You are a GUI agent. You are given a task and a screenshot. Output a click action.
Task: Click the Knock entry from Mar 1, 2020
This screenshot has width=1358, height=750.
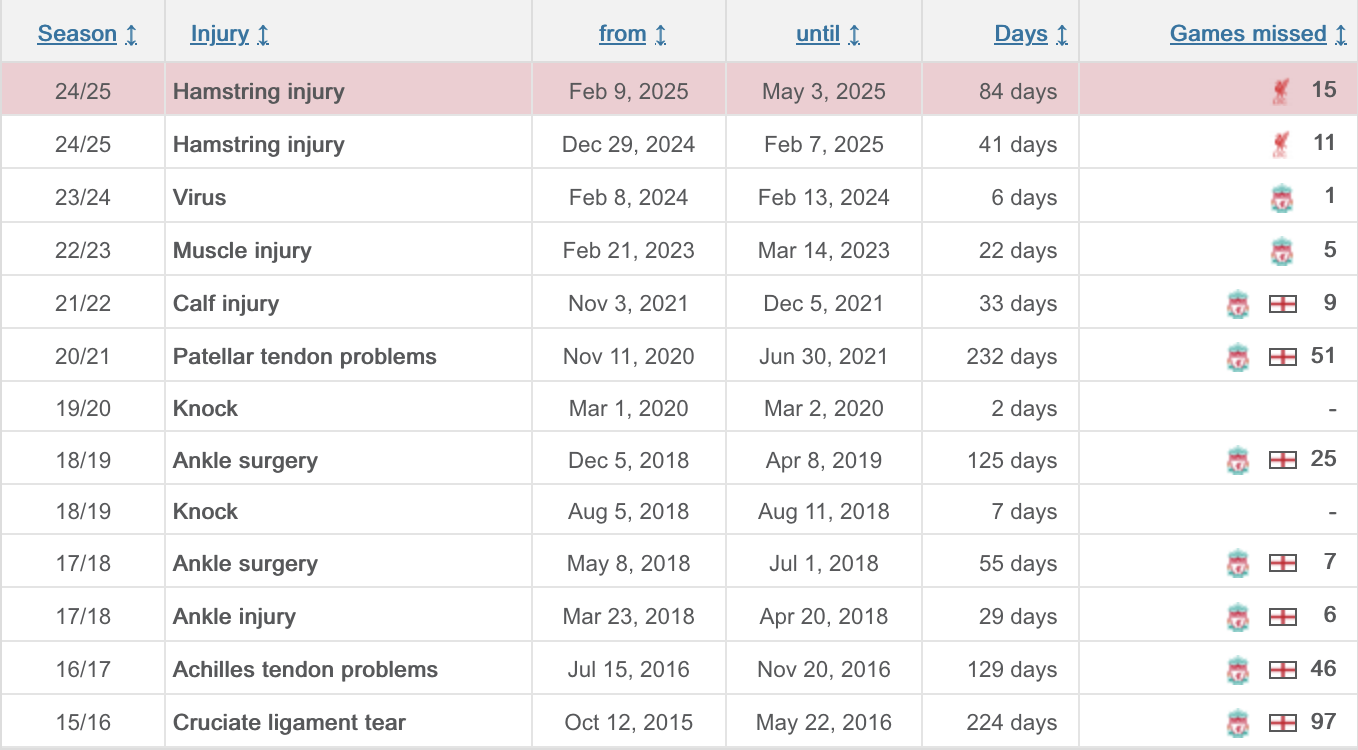(205, 408)
